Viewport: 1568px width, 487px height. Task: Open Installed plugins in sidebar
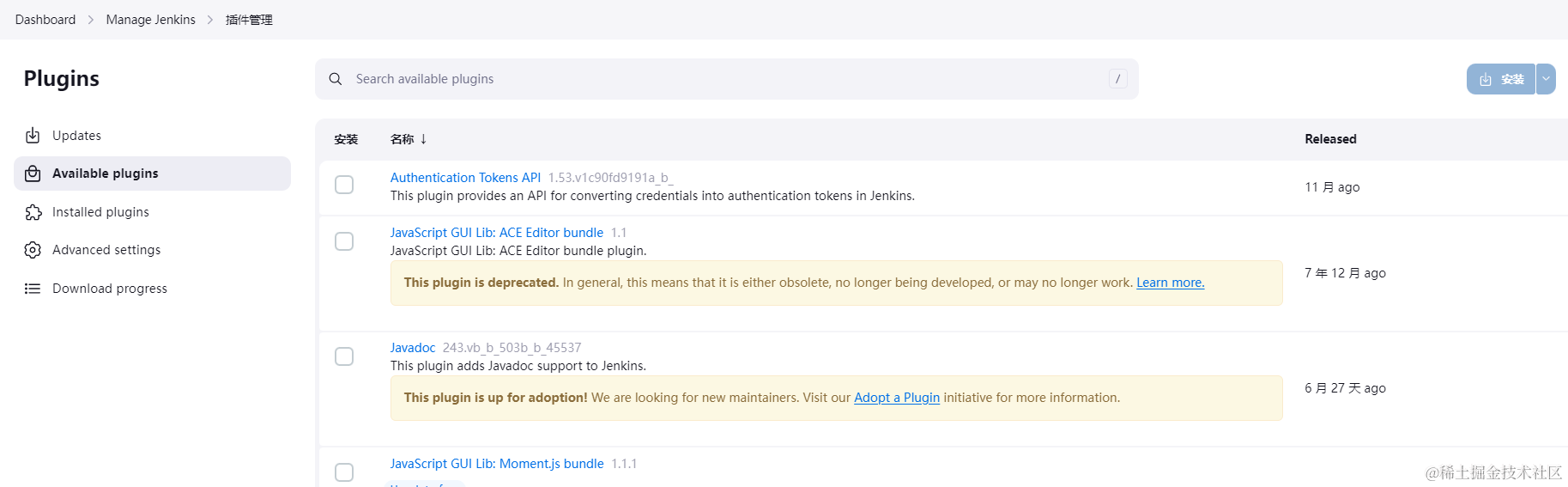coord(152,212)
